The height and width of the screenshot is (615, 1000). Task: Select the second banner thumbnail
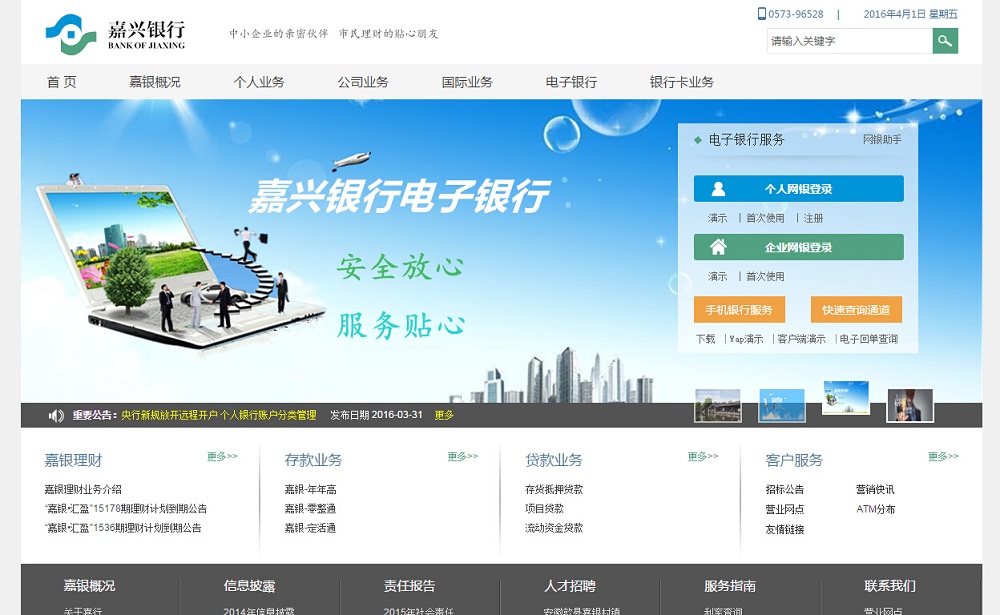[x=781, y=405]
